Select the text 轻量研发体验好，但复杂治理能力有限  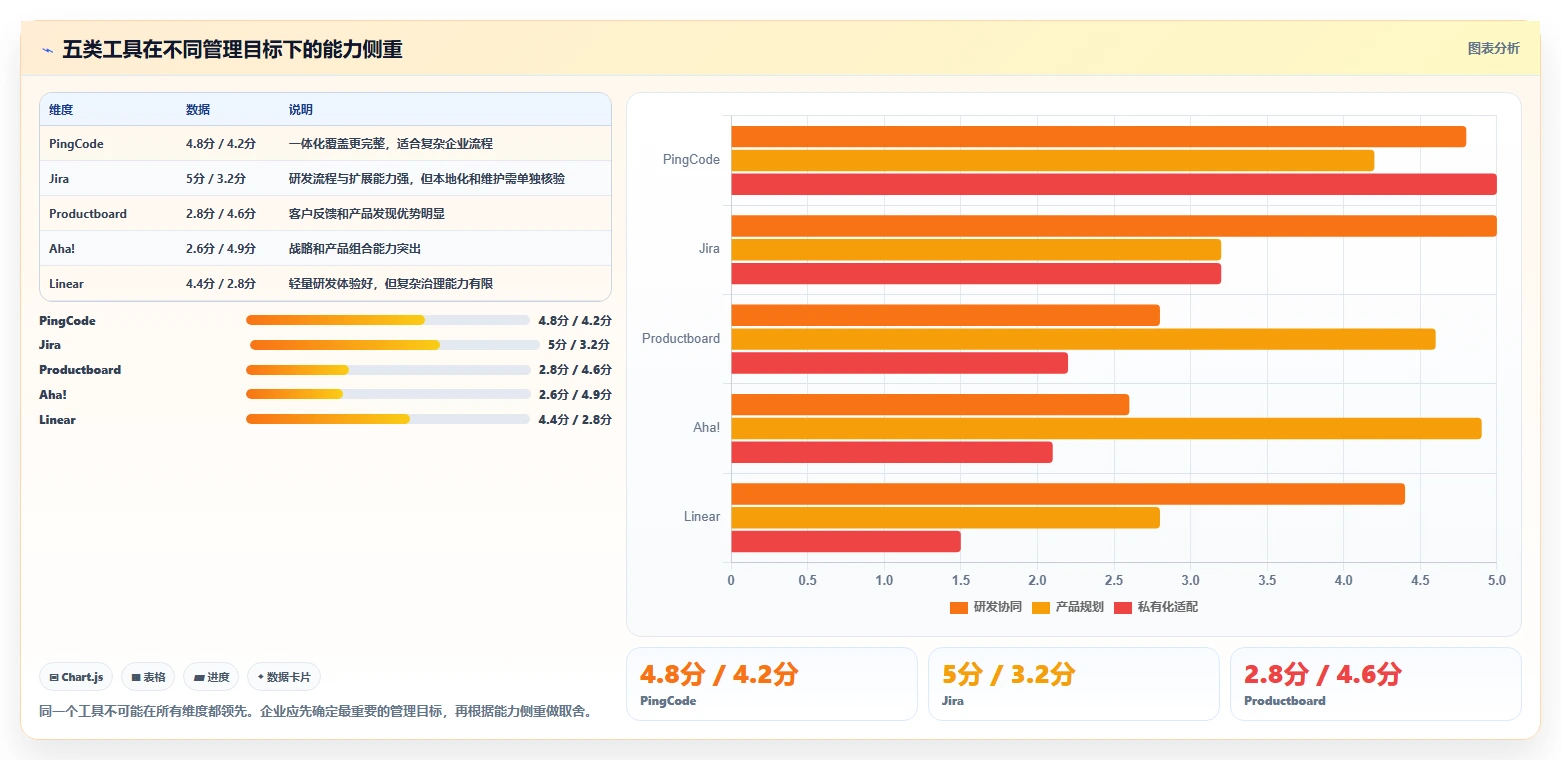pyautogui.click(x=391, y=284)
